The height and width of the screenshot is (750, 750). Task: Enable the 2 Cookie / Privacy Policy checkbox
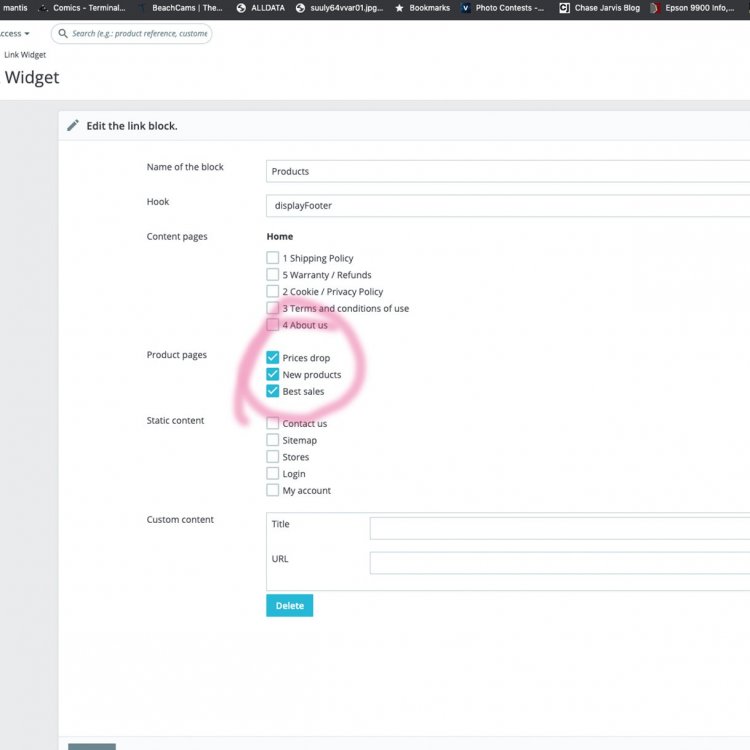273,291
